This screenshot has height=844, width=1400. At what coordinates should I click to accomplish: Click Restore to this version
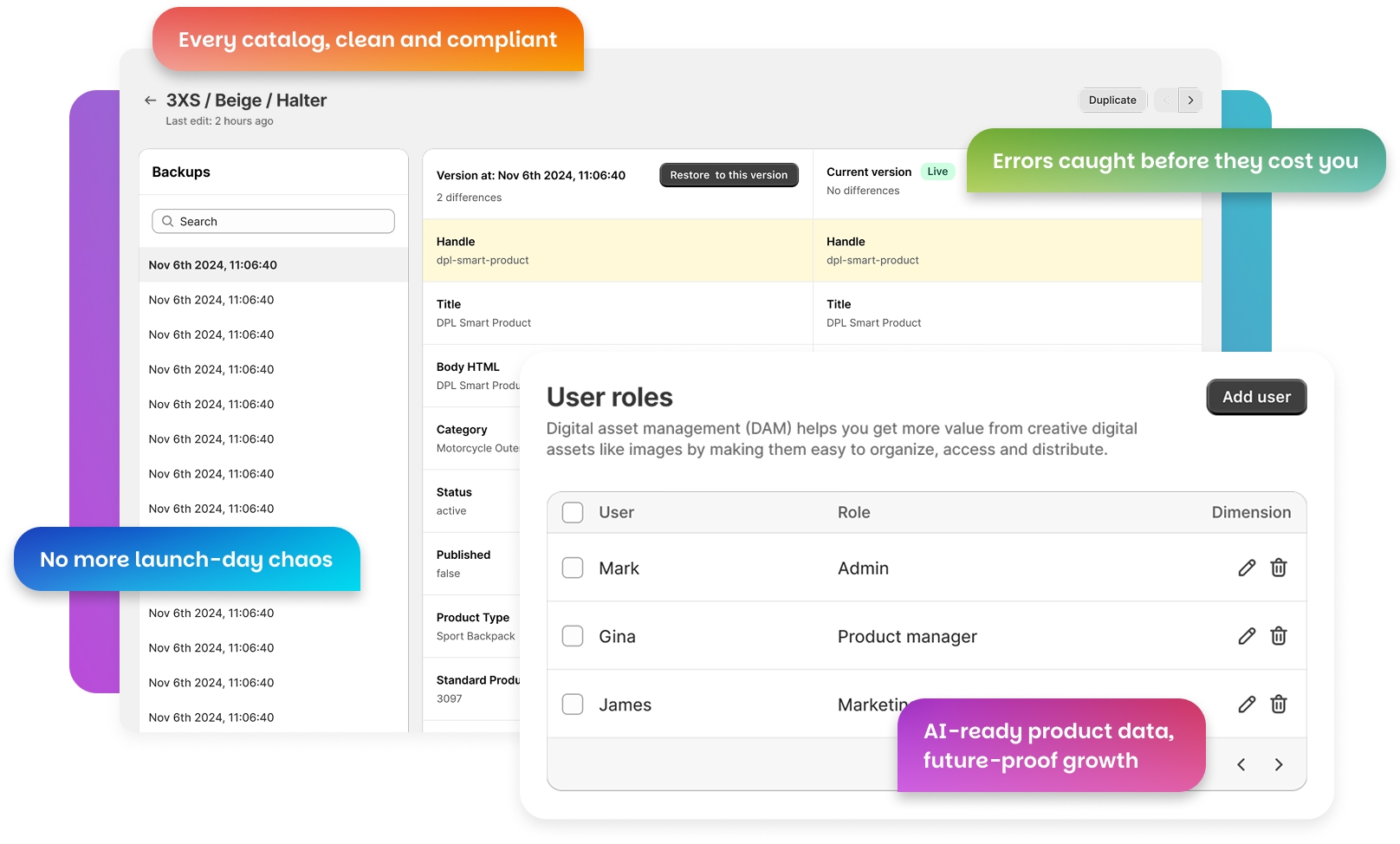click(x=729, y=175)
